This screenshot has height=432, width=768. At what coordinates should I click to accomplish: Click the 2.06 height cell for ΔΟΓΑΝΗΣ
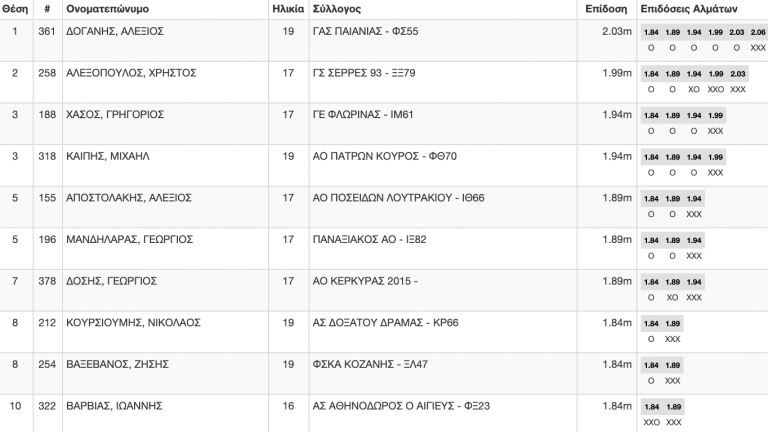pyautogui.click(x=758, y=32)
